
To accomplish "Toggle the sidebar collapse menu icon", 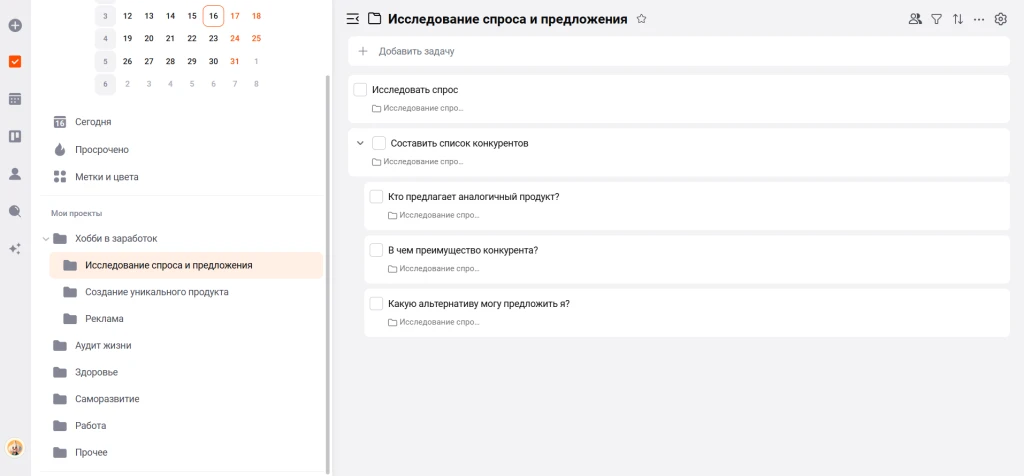I will click(352, 18).
